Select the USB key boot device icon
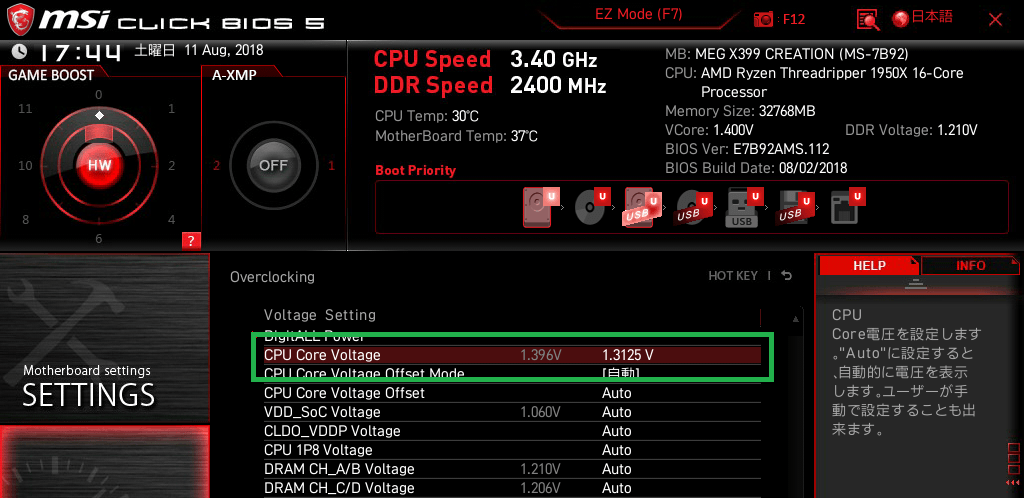Screen dimensions: 1024x498 click(x=744, y=207)
